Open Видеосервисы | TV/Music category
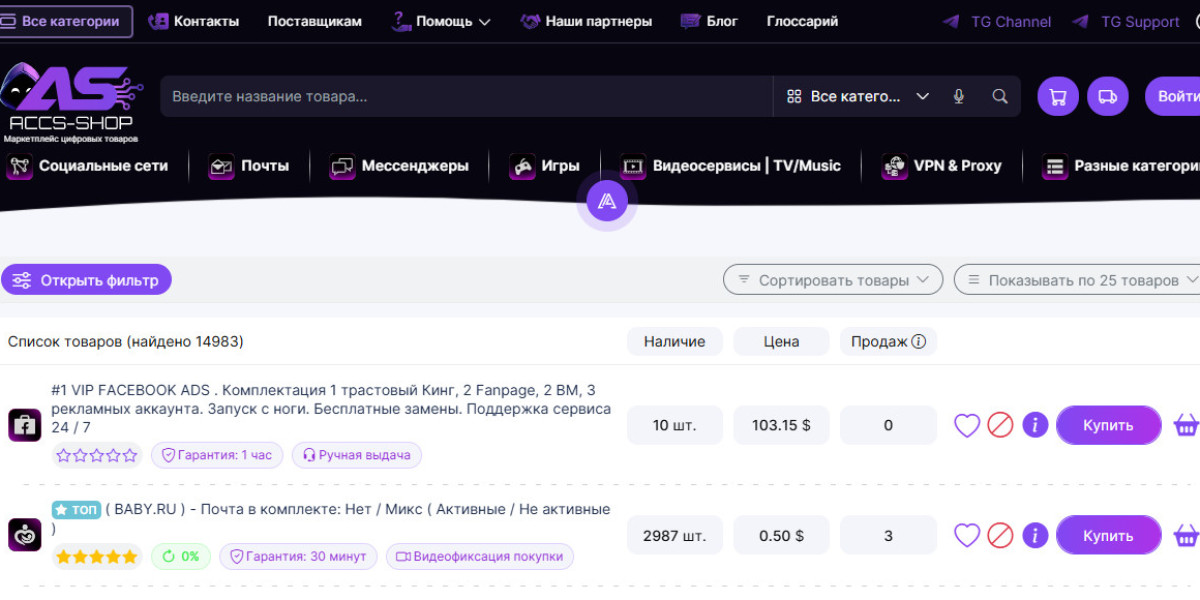1200x600 pixels. coord(731,166)
